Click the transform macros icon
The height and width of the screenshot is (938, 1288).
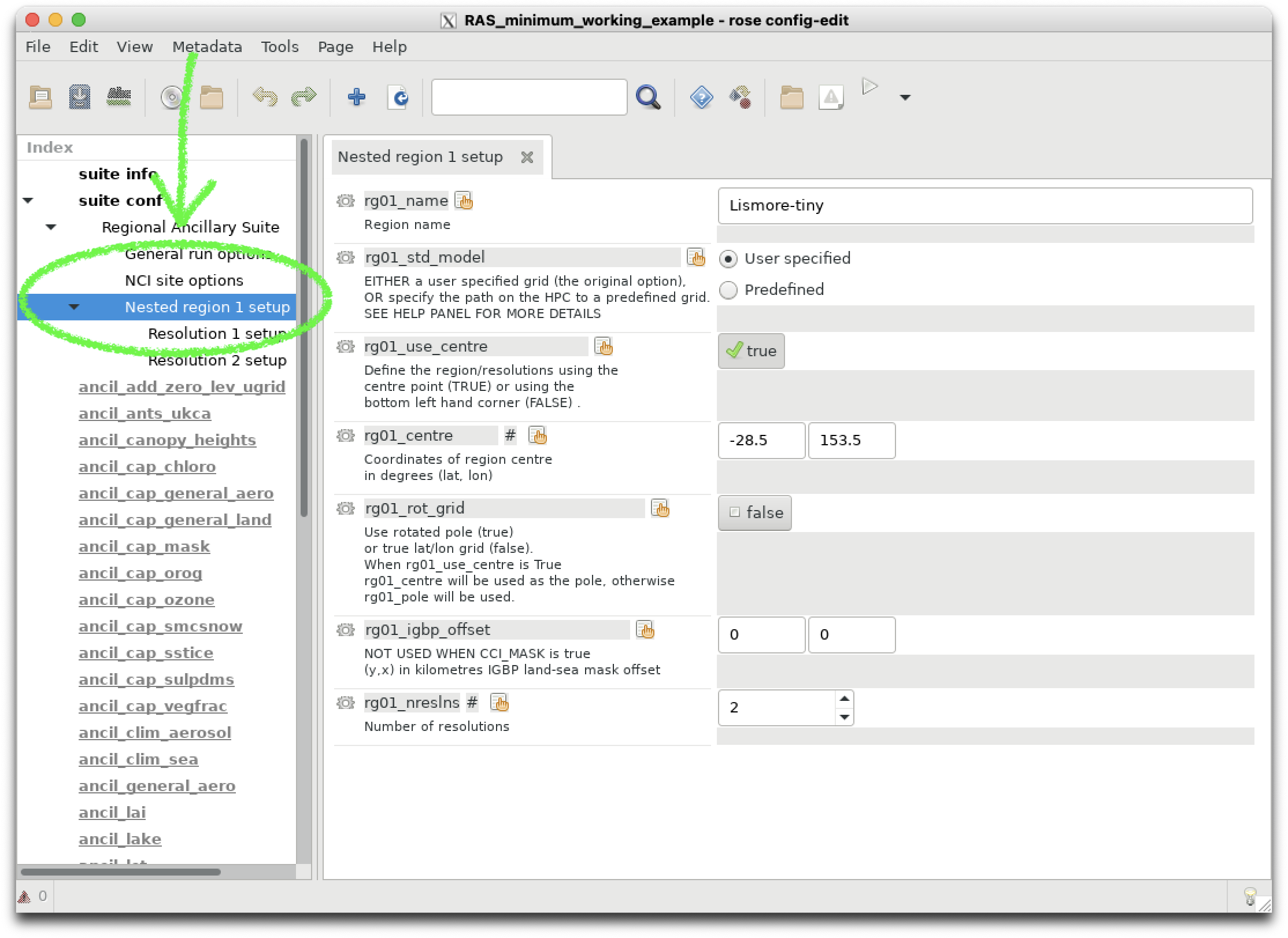pos(741,97)
